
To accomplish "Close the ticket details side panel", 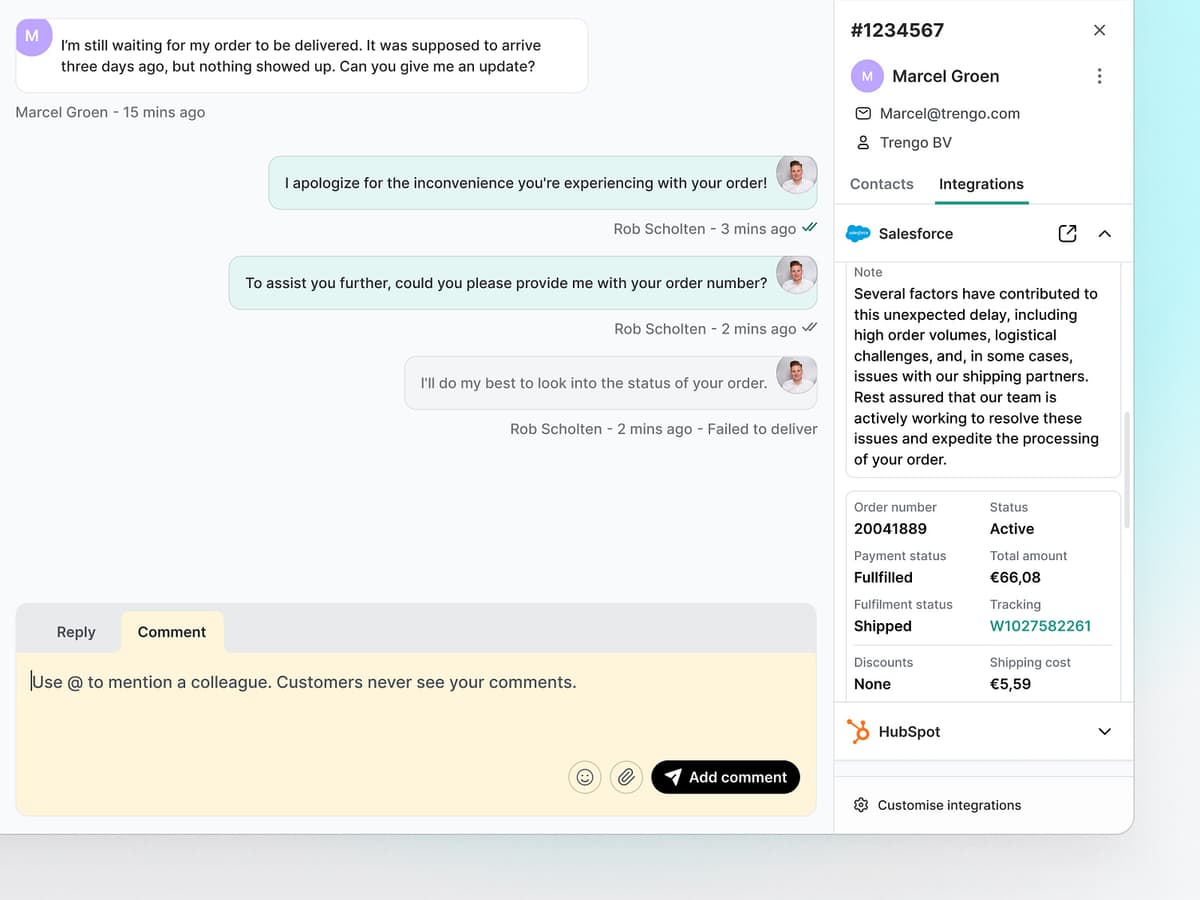I will (x=1099, y=30).
